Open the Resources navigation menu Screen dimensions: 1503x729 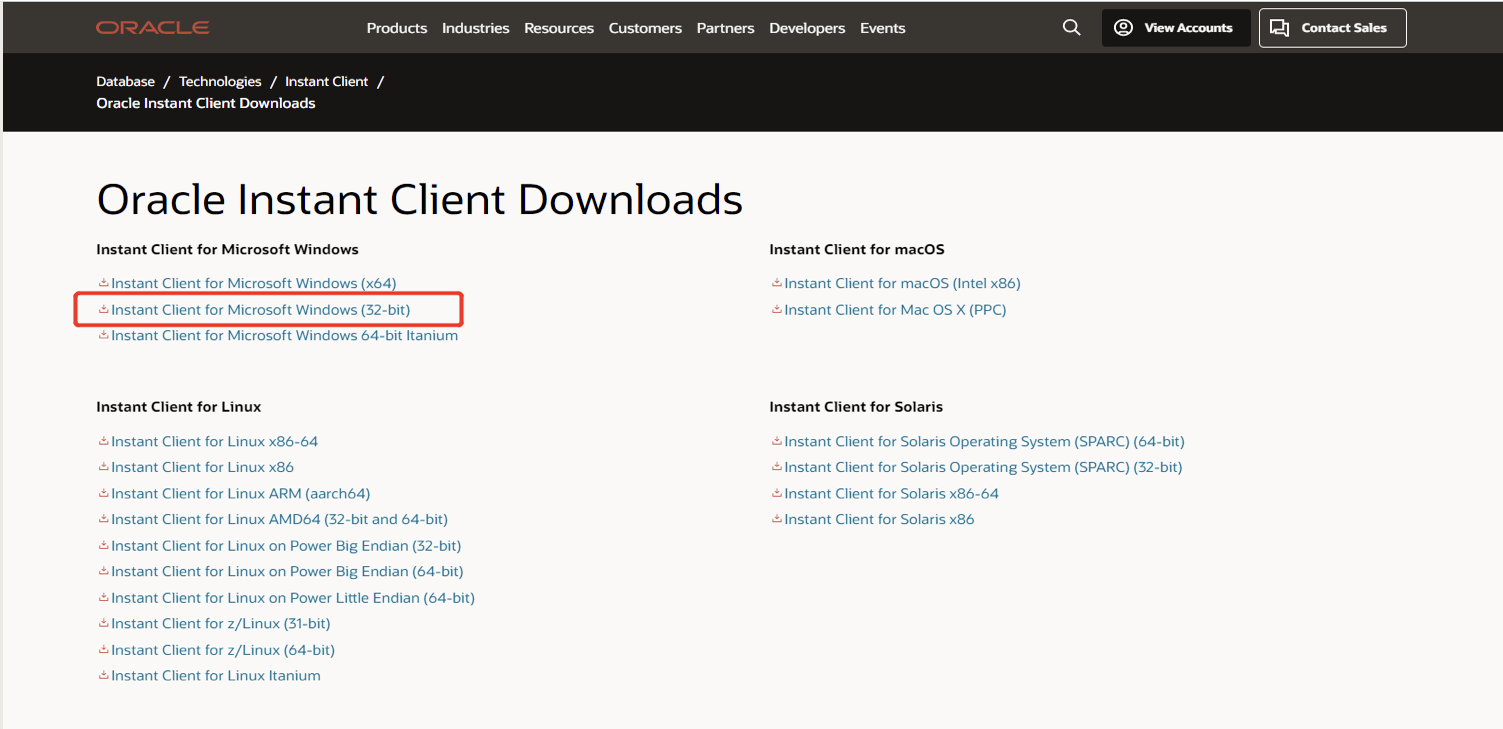[558, 28]
